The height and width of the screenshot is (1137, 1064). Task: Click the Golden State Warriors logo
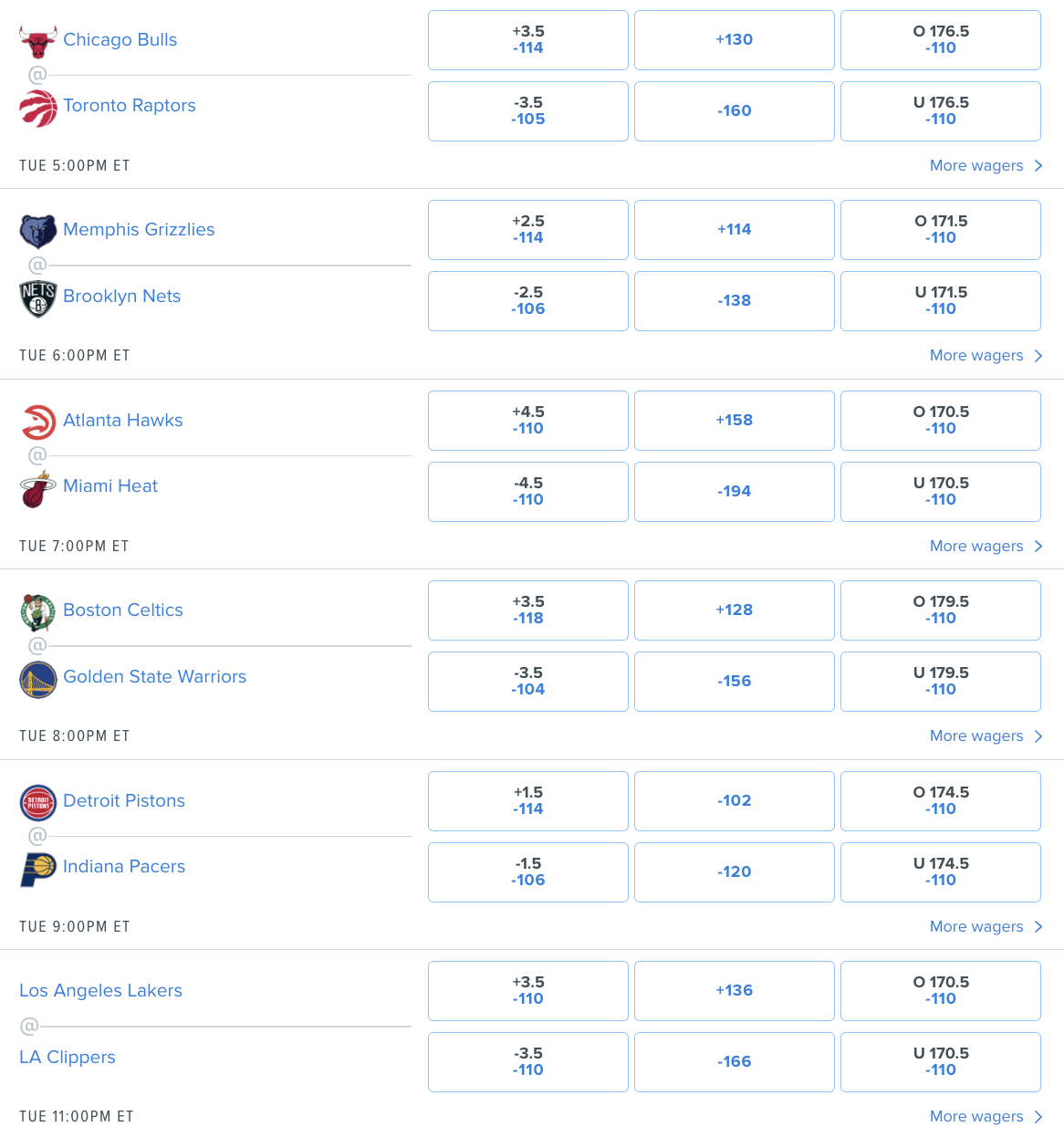pos(38,680)
